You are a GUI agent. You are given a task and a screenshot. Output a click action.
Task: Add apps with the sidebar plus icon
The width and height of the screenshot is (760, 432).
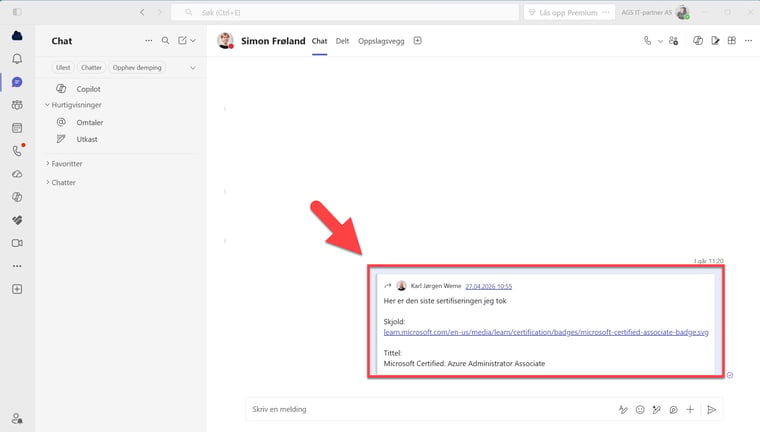pos(17,289)
